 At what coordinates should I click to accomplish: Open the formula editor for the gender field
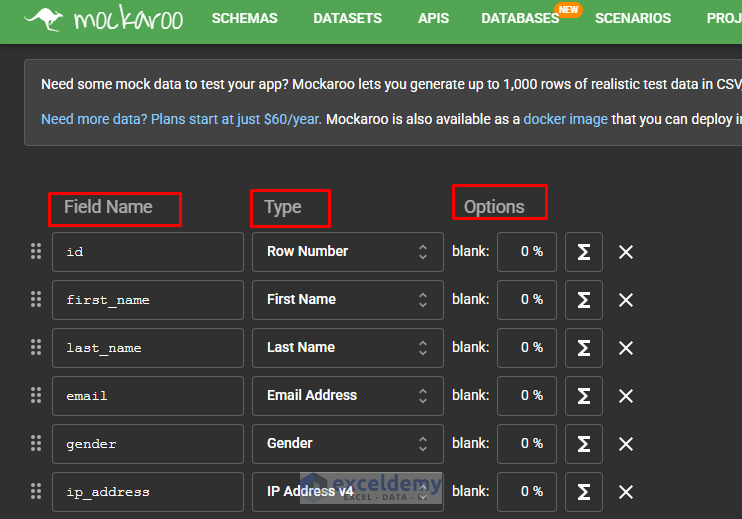pos(583,444)
